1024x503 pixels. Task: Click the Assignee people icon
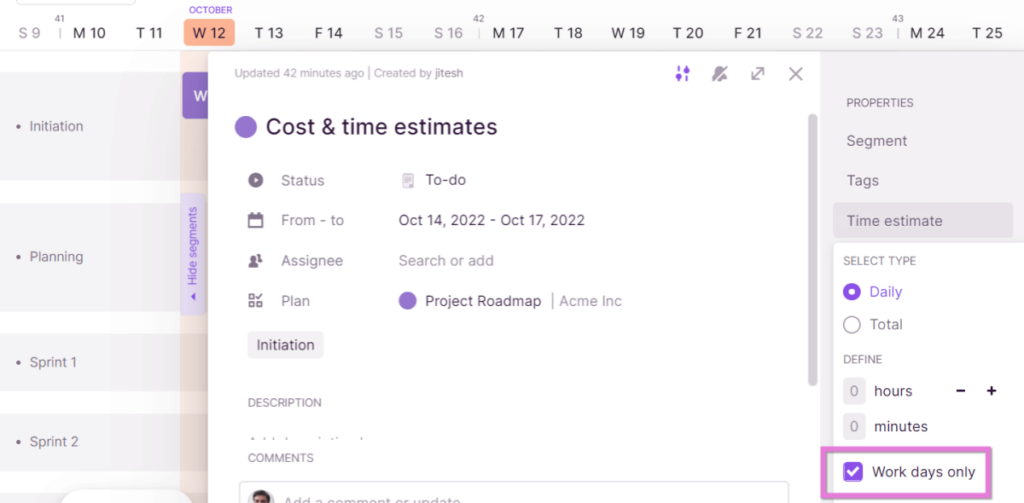pos(255,261)
